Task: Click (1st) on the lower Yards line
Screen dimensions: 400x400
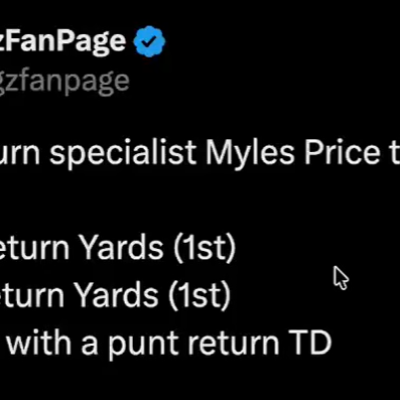Action: [199, 295]
